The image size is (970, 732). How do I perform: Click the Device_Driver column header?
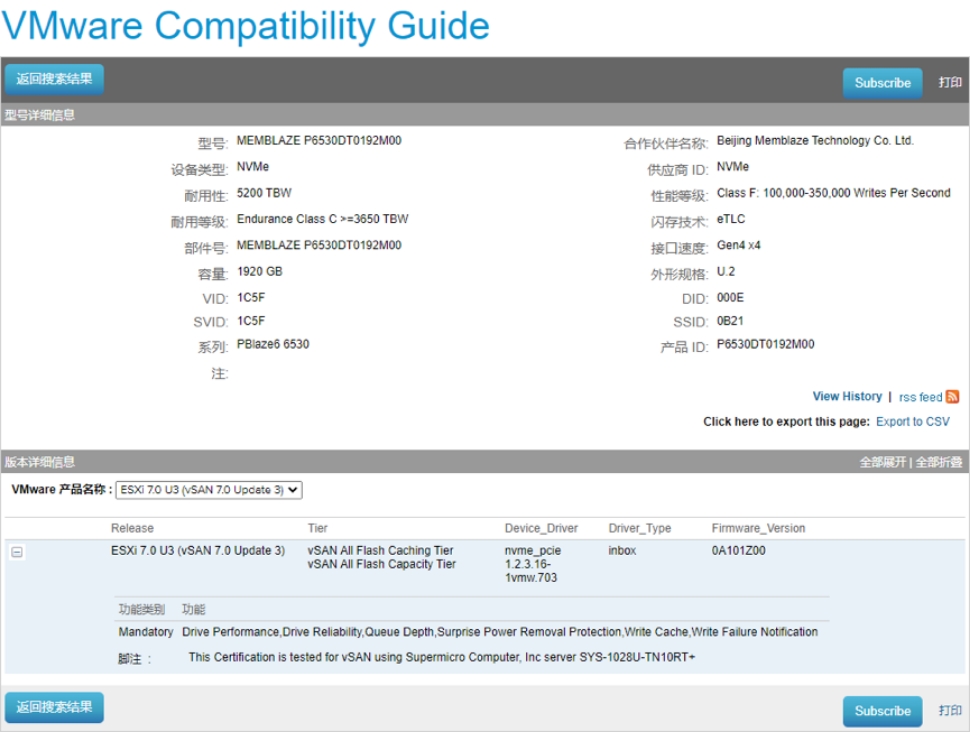point(541,528)
